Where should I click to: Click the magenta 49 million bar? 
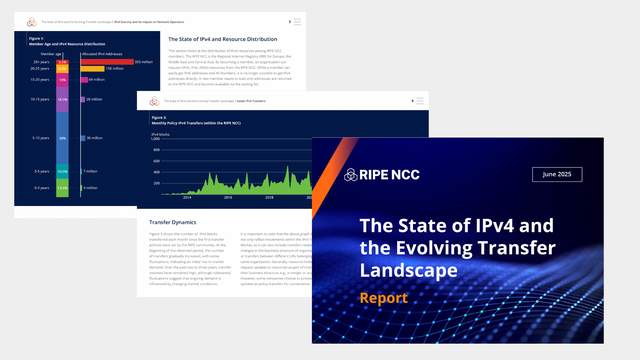[84, 80]
